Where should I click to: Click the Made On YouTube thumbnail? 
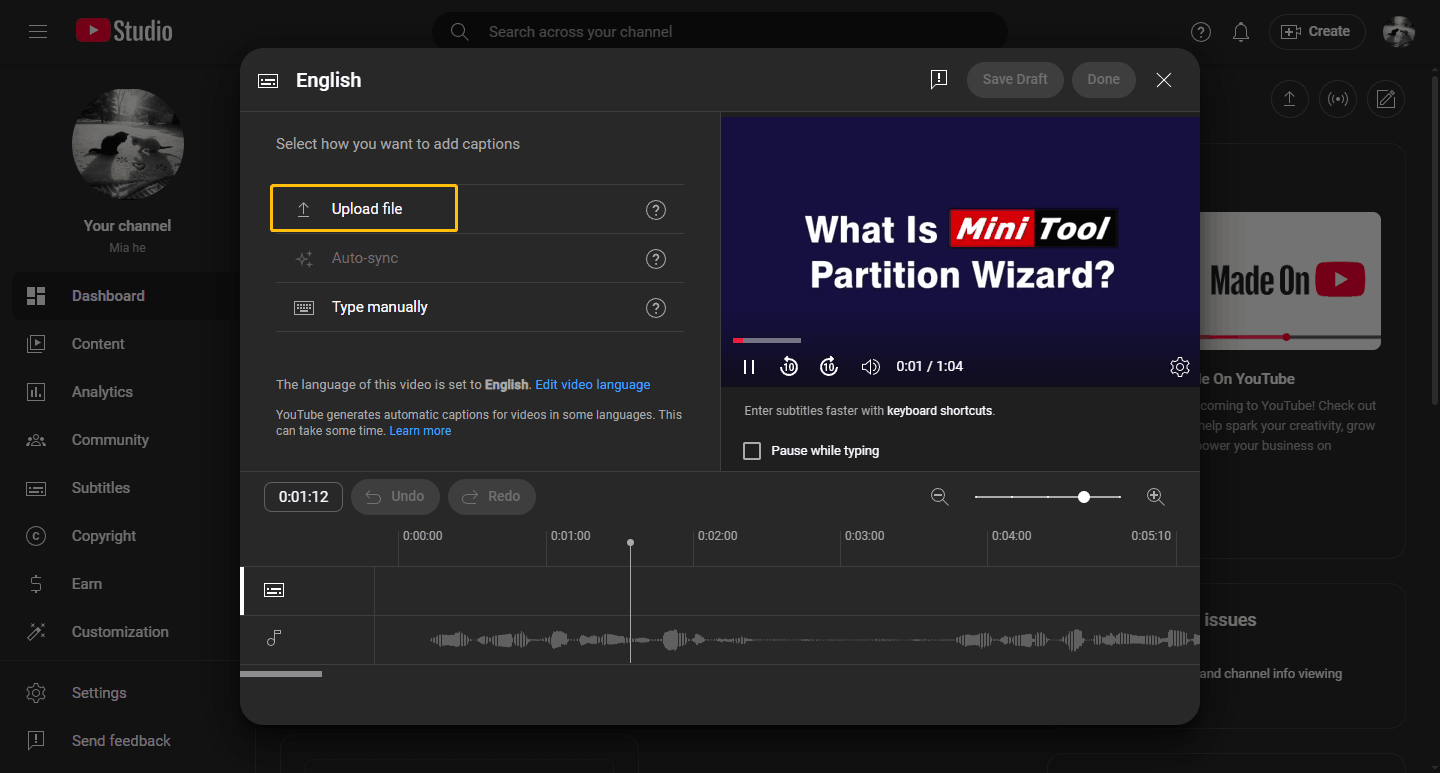1290,281
